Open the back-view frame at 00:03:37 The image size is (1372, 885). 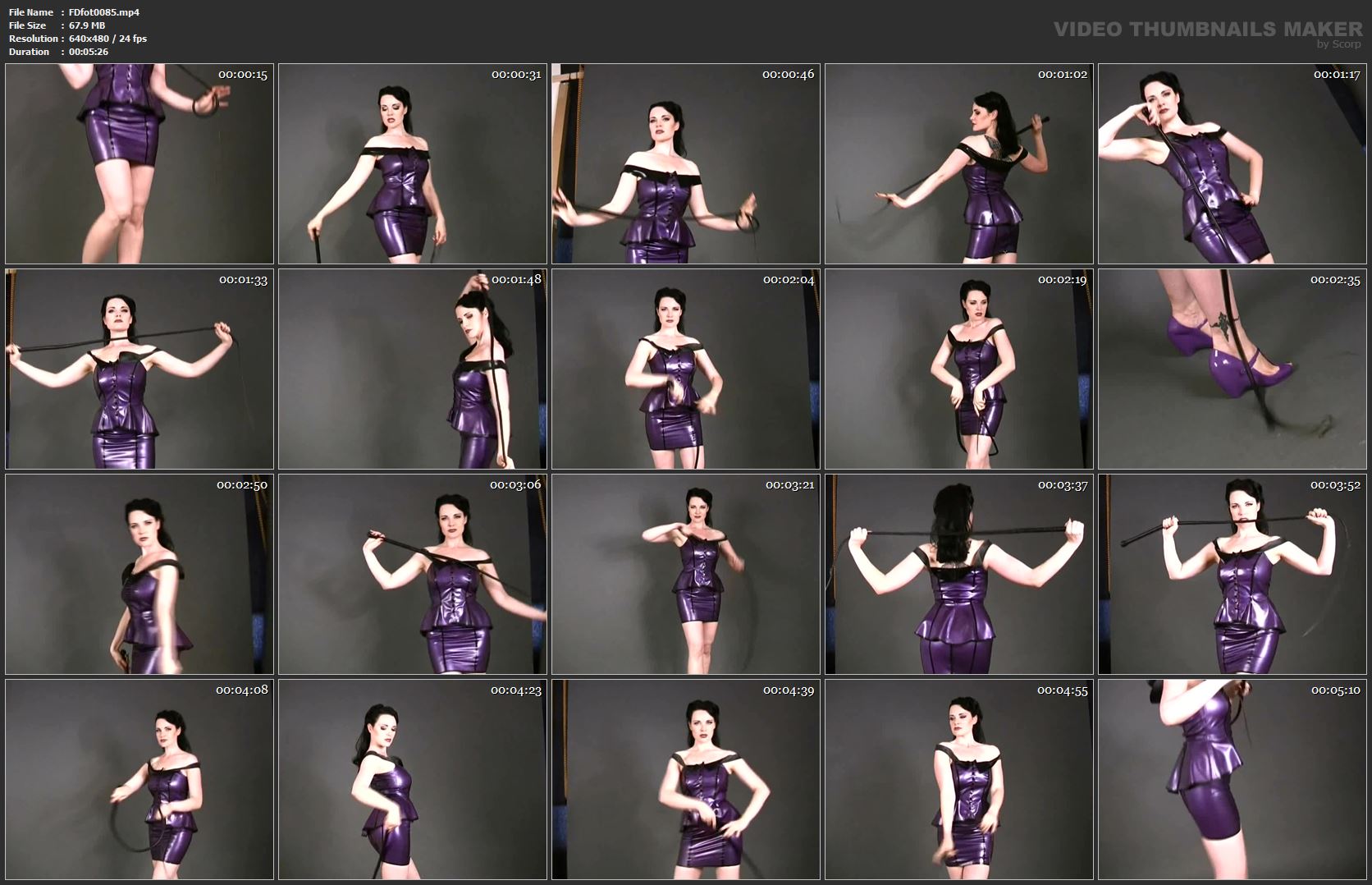(959, 574)
